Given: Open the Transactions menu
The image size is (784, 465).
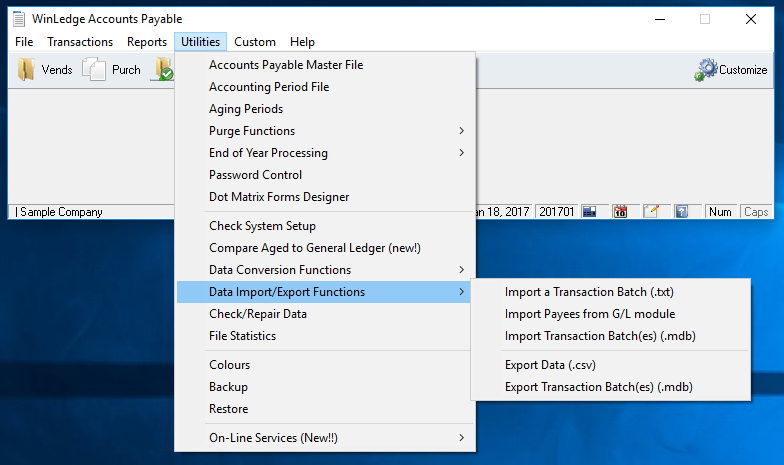Looking at the screenshot, I should [80, 42].
